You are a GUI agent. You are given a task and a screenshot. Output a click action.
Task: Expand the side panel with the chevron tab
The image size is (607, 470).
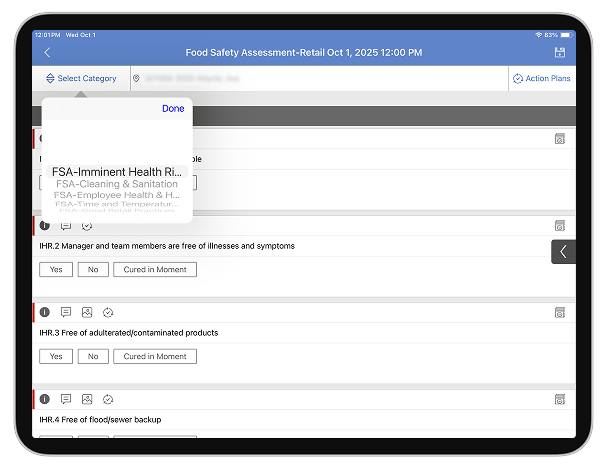point(563,252)
